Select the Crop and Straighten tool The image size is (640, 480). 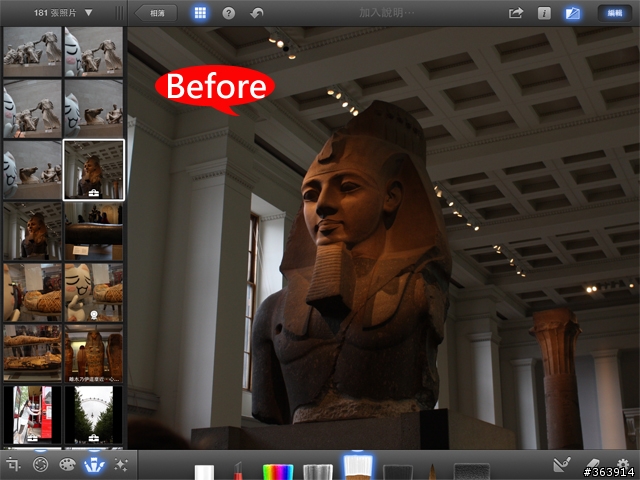13,464
